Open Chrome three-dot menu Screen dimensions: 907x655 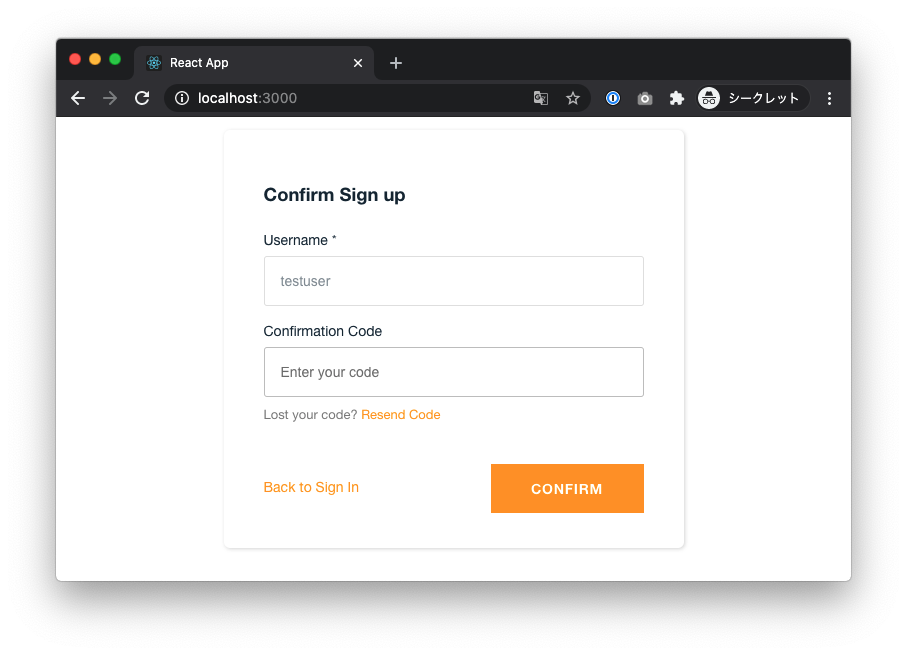(x=829, y=98)
